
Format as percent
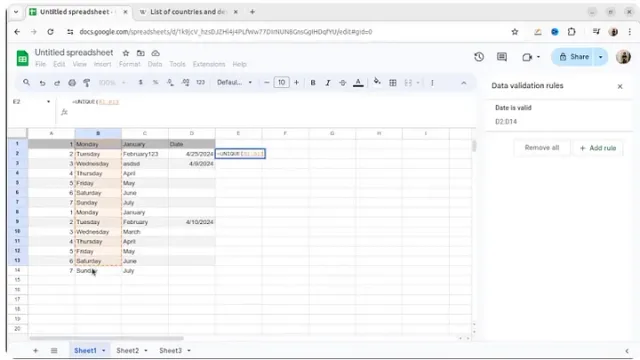[155, 82]
